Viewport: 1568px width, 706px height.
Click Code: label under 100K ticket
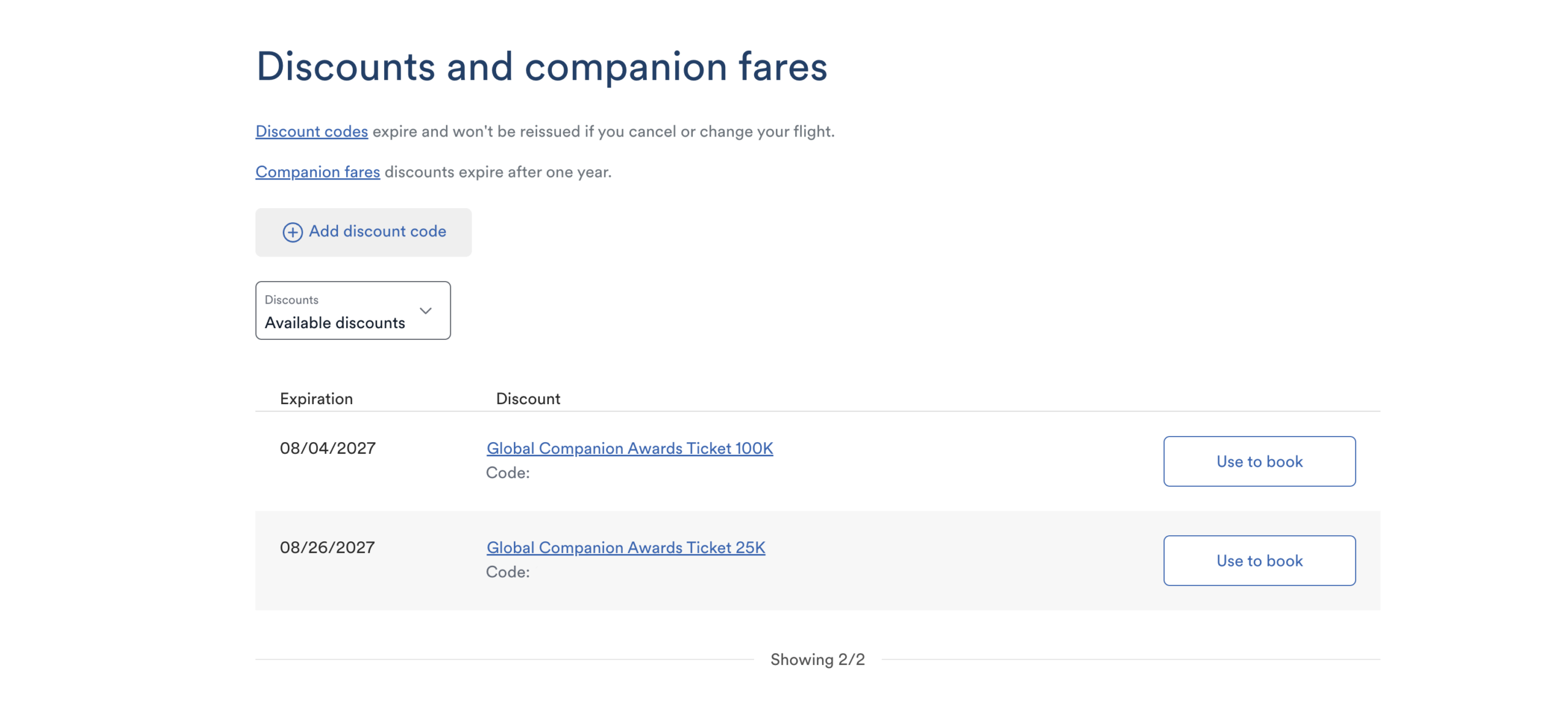click(508, 473)
